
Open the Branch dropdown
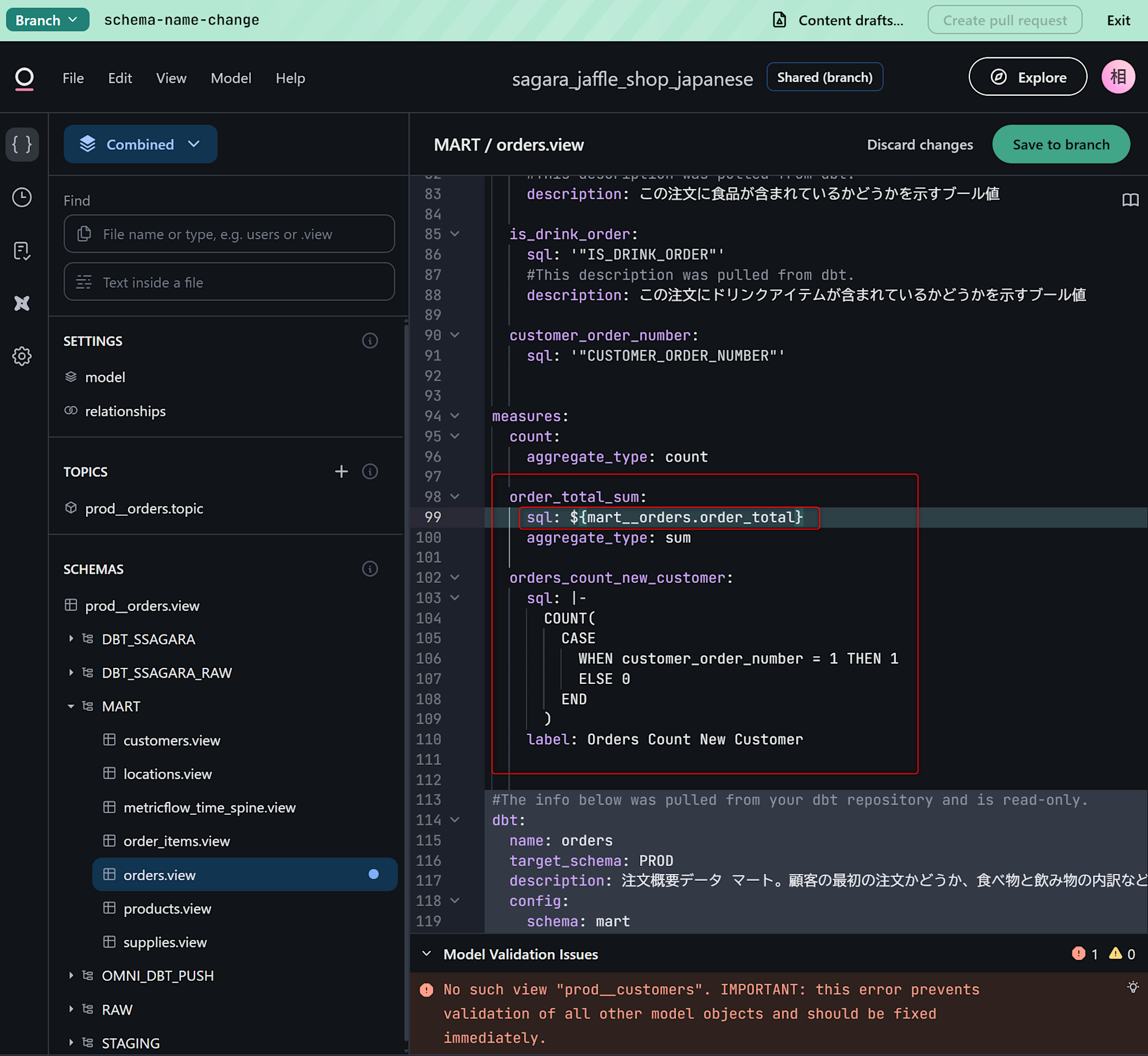coord(47,20)
